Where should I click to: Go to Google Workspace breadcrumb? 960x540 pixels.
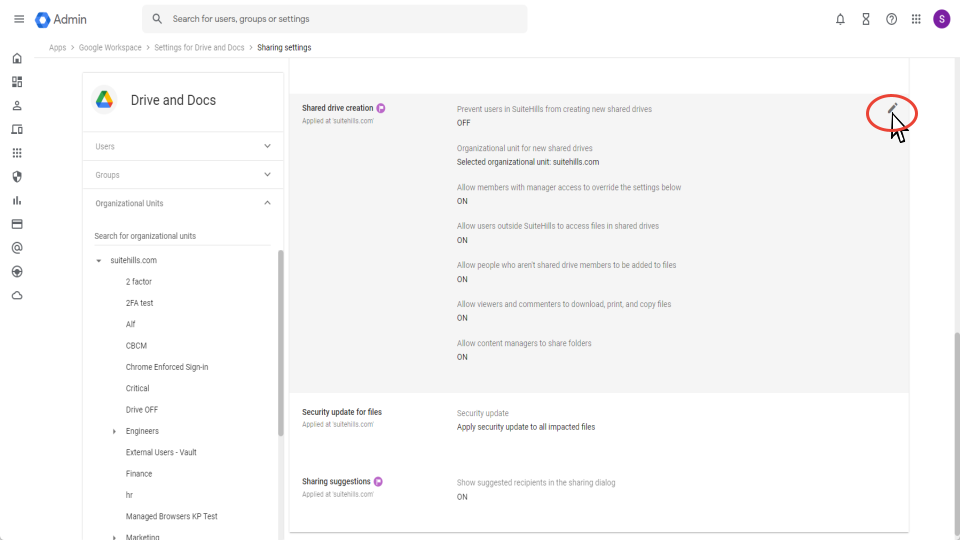point(110,48)
